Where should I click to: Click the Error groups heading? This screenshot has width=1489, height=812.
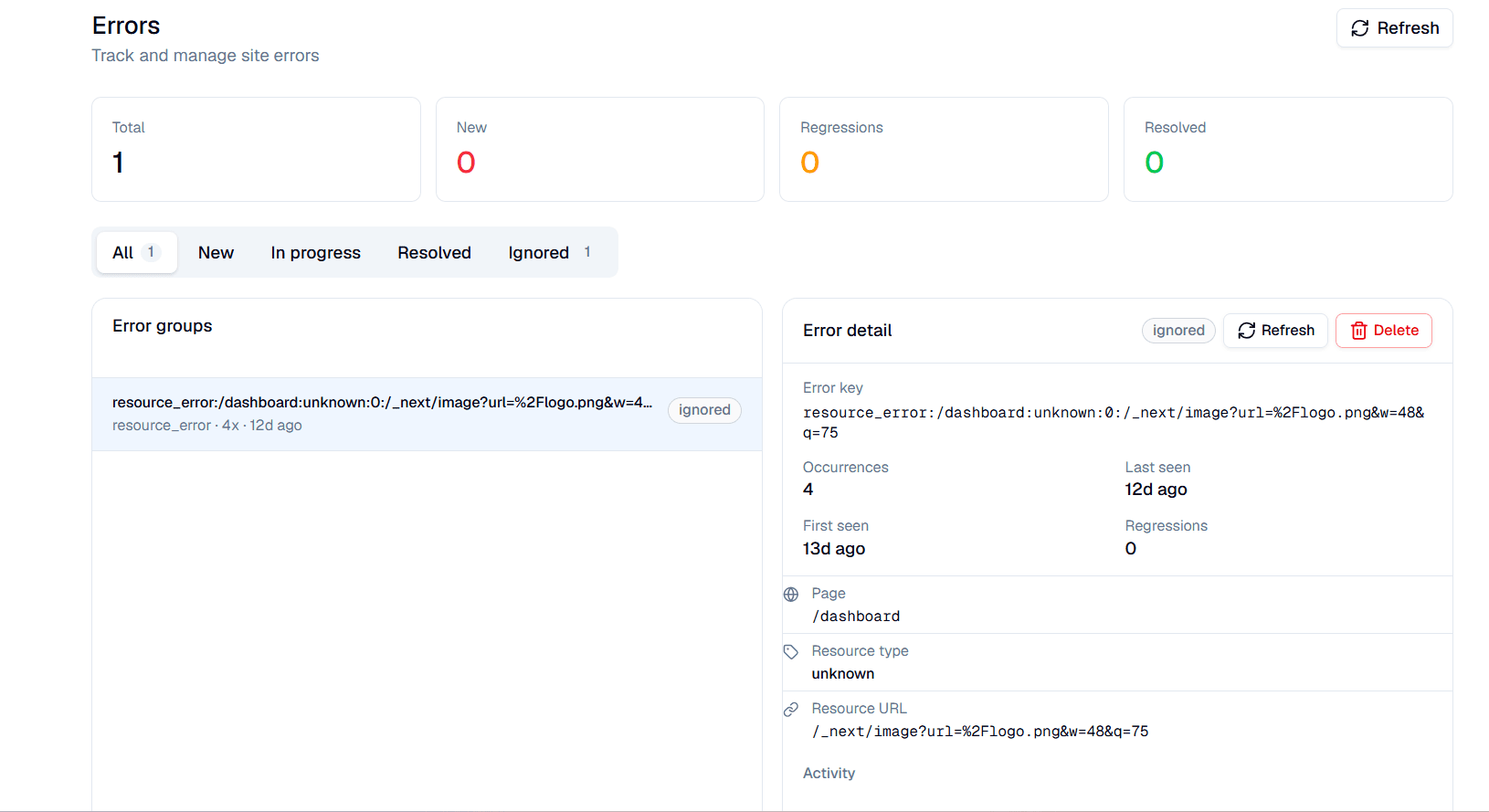coord(163,326)
